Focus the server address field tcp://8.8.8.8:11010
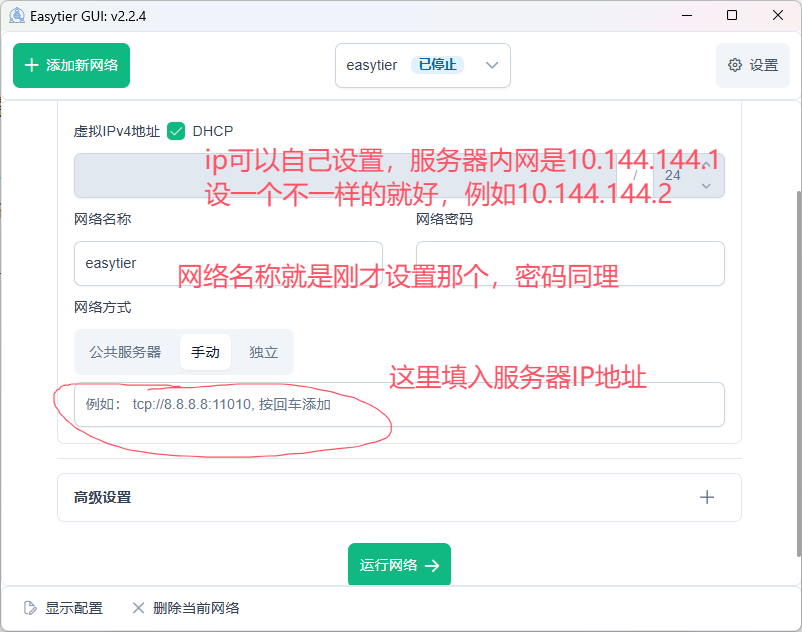Image resolution: width=802 pixels, height=632 pixels. click(399, 404)
